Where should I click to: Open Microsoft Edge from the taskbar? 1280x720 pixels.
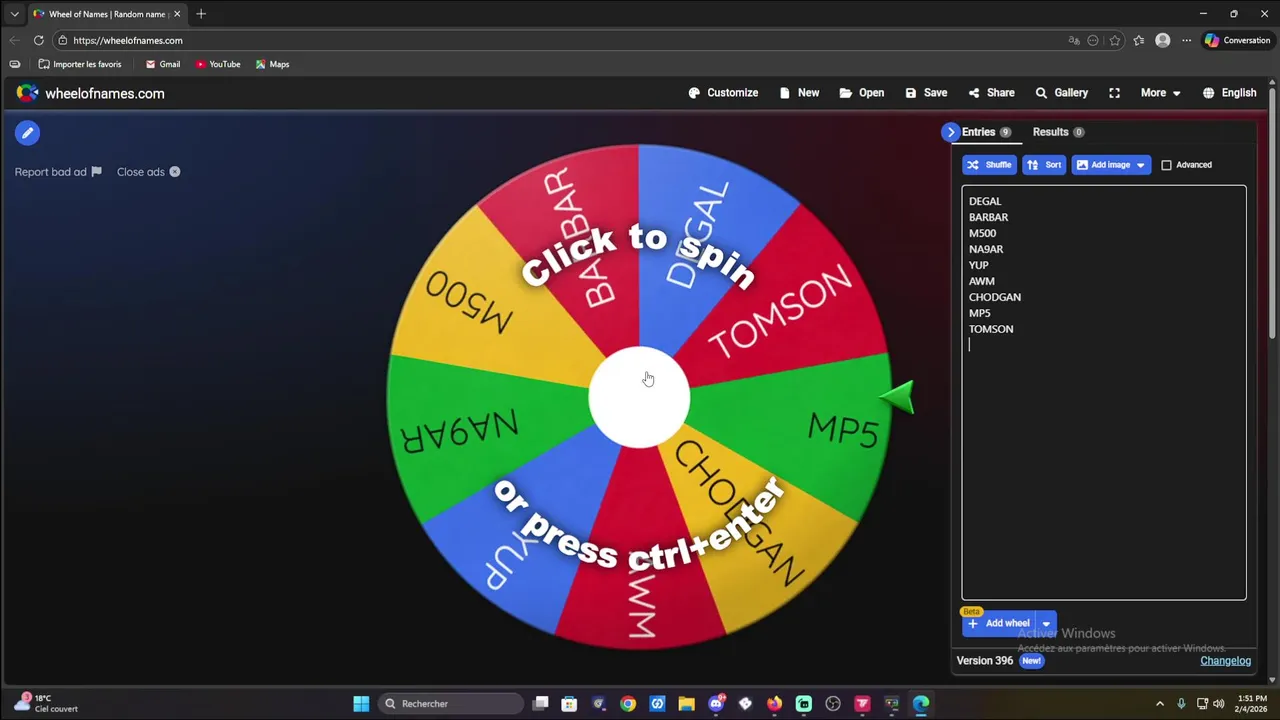[x=921, y=704]
